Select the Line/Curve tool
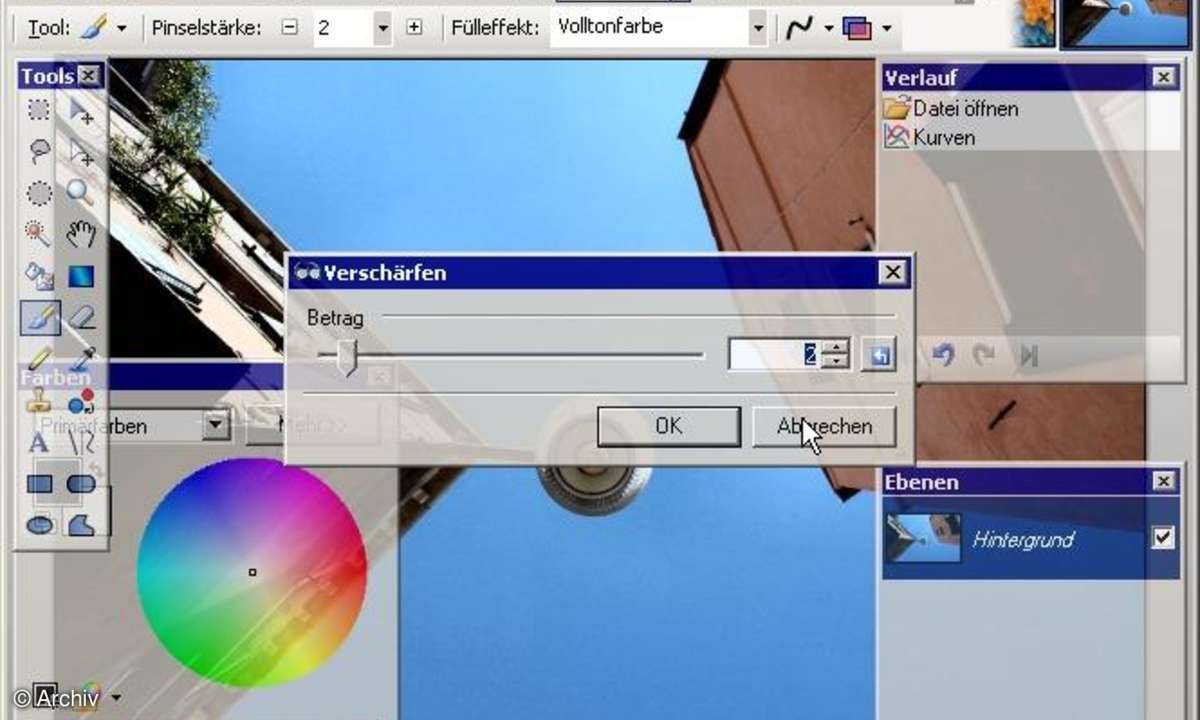Viewport: 1200px width, 720px height. click(81, 443)
